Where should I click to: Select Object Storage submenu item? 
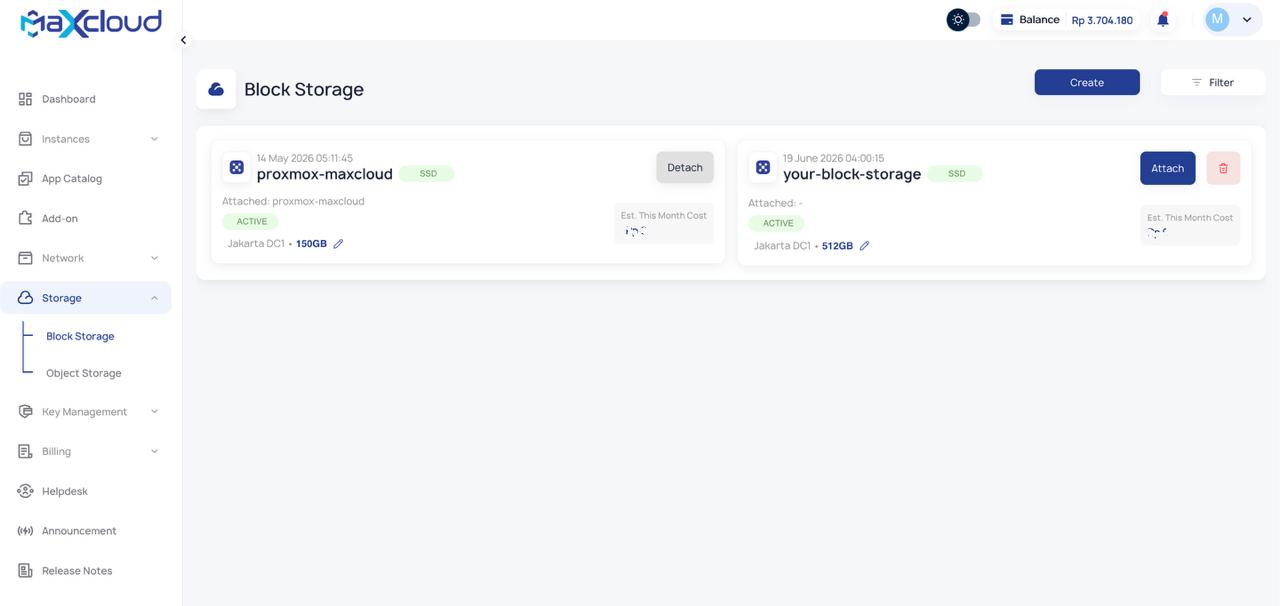[x=84, y=373]
